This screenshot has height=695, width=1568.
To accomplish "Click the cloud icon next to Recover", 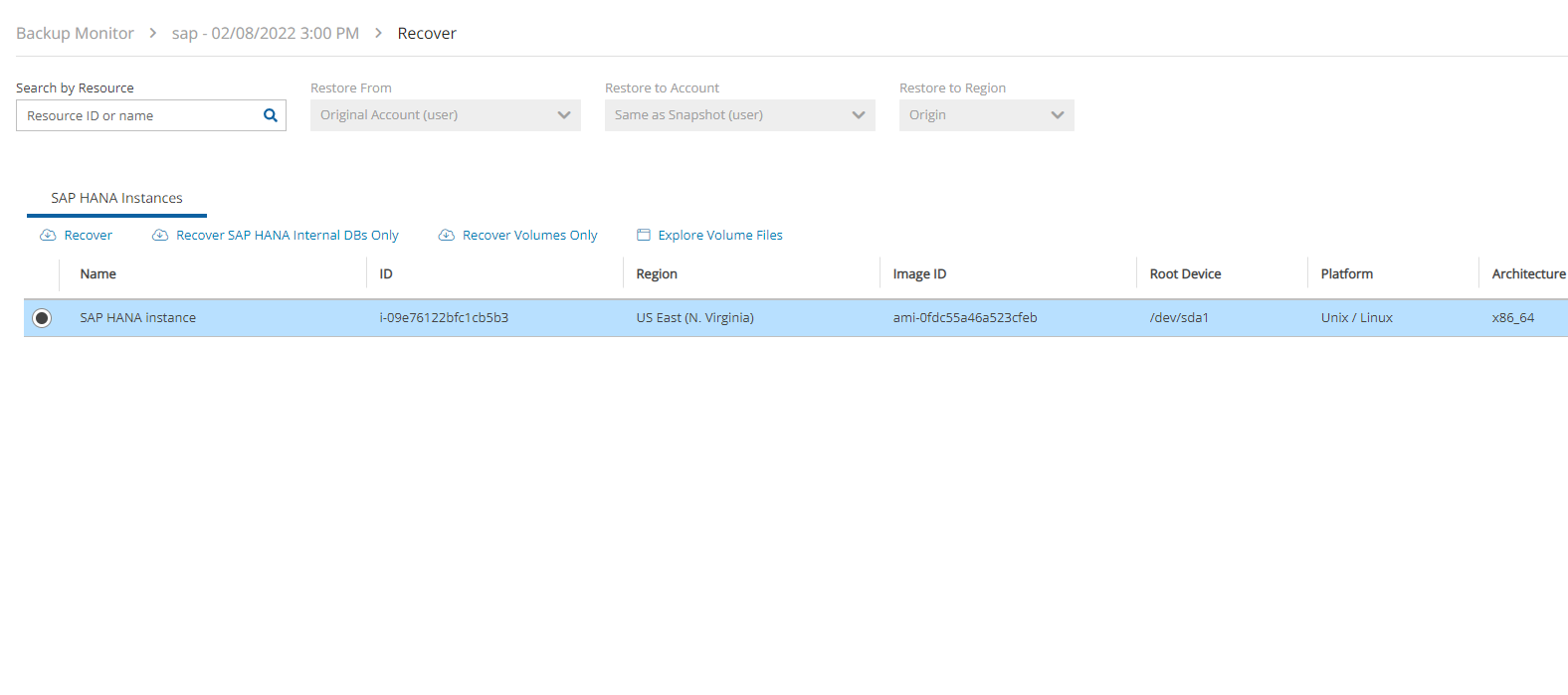I will 48,236.
